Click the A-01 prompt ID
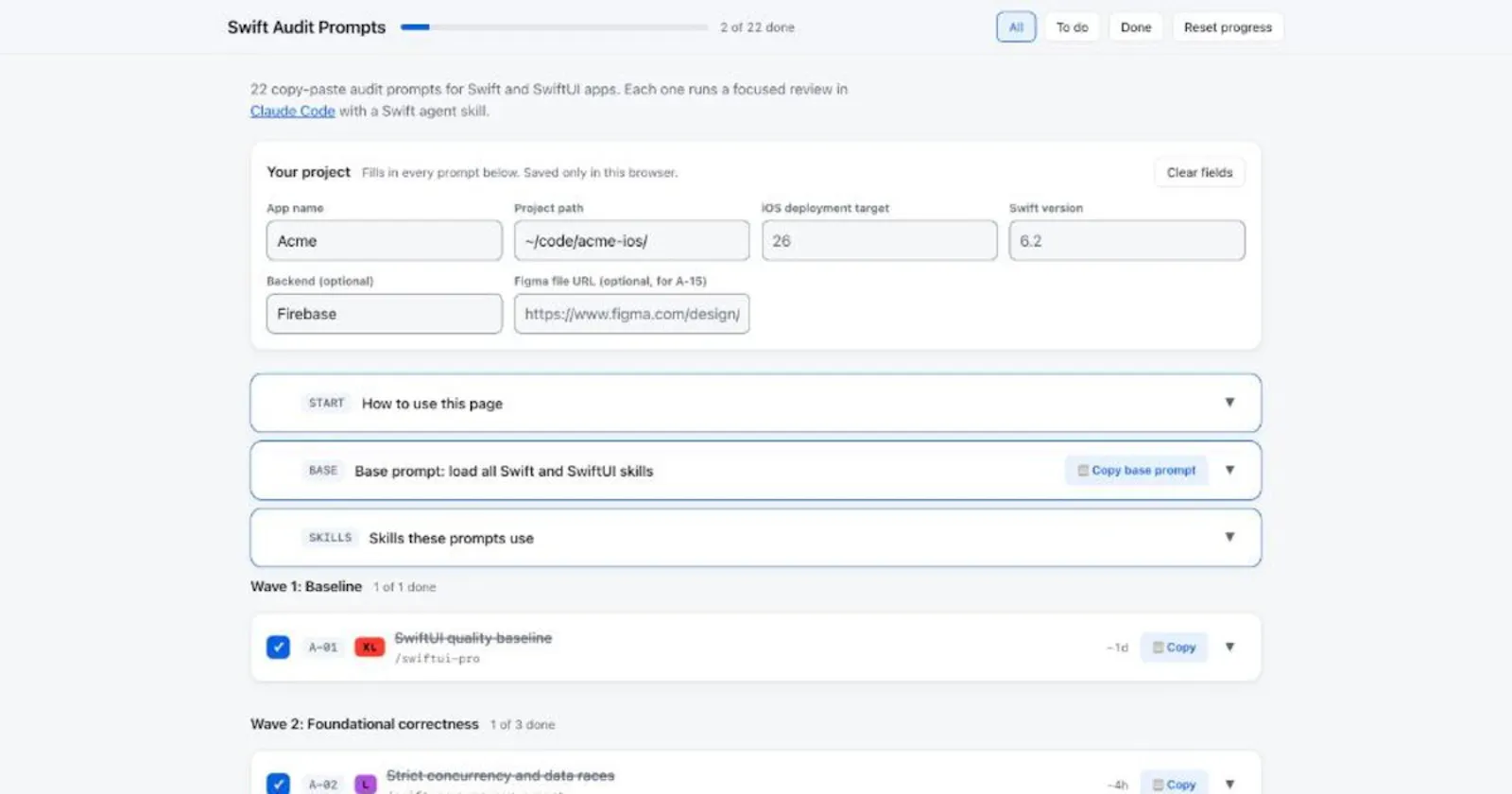 click(323, 647)
